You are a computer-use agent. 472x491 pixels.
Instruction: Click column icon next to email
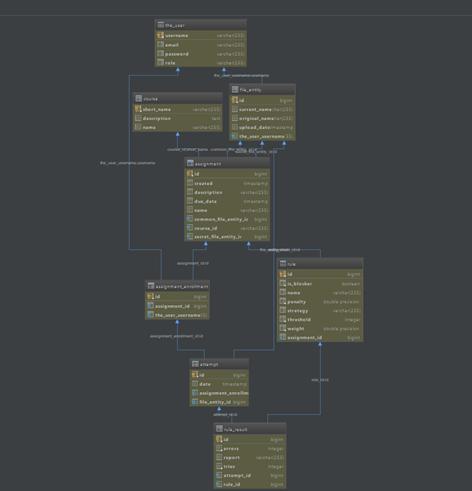tap(160, 45)
